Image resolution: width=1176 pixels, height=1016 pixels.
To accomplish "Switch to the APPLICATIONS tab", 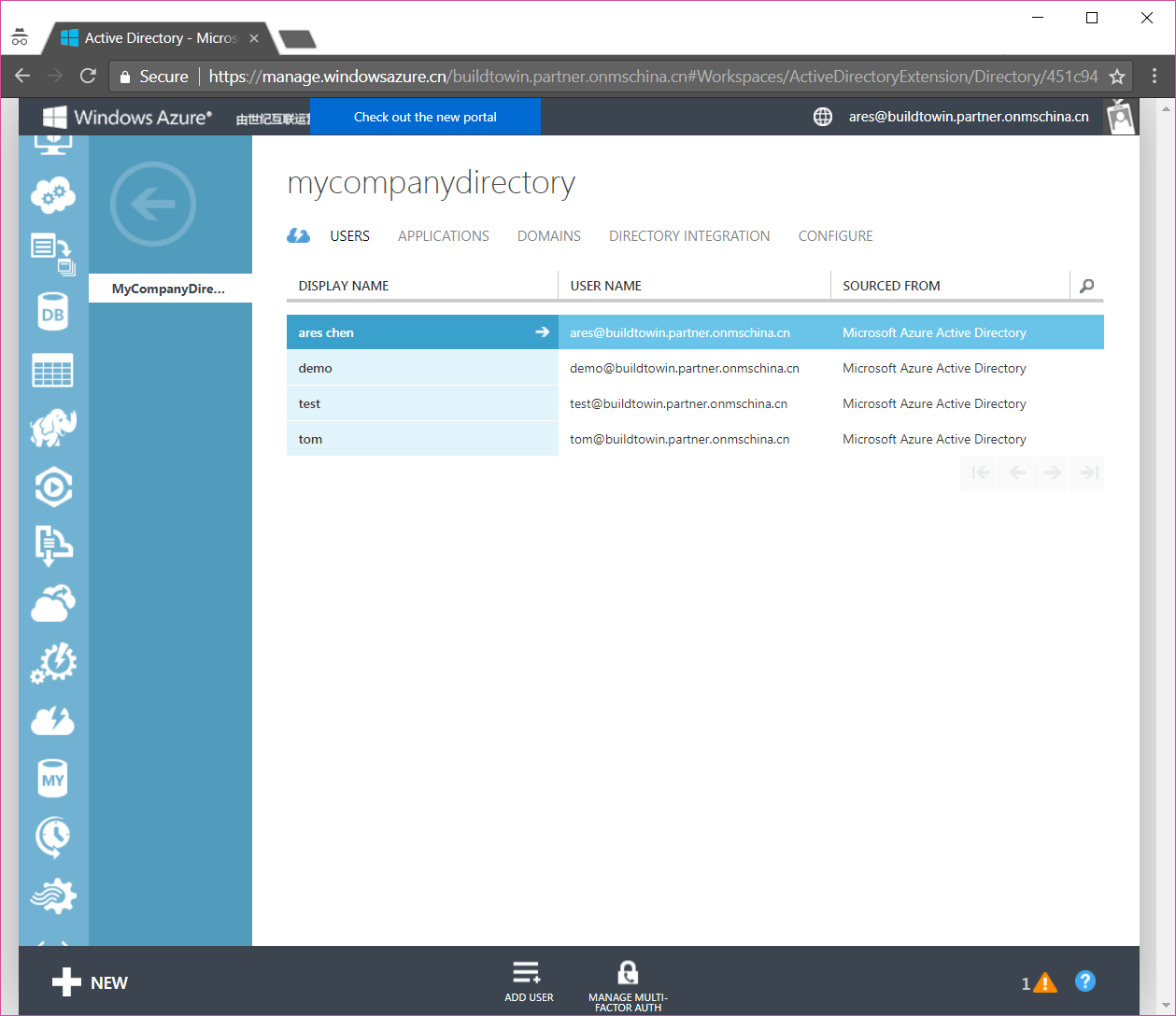I will pyautogui.click(x=443, y=236).
